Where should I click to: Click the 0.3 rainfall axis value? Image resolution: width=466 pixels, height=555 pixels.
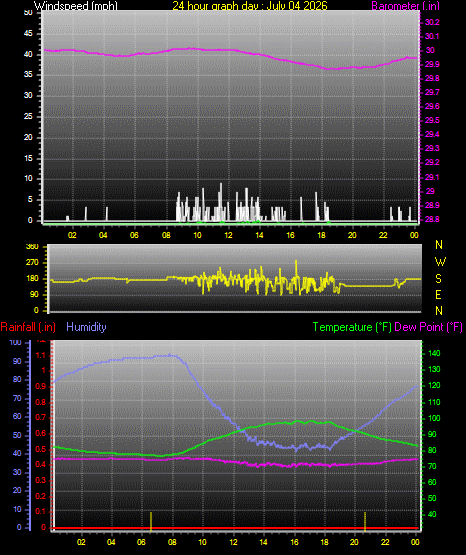tap(41, 481)
